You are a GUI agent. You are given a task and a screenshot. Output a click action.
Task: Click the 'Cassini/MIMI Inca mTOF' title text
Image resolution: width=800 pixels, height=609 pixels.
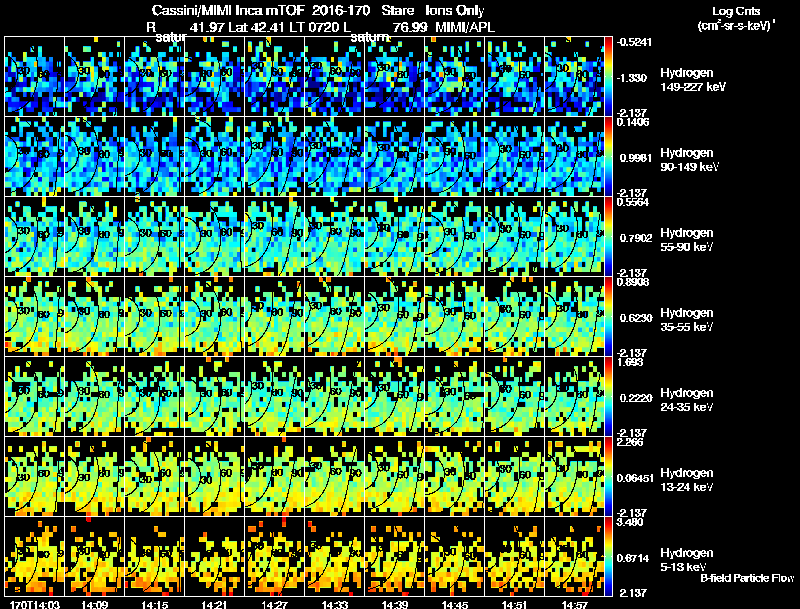[x=229, y=11]
